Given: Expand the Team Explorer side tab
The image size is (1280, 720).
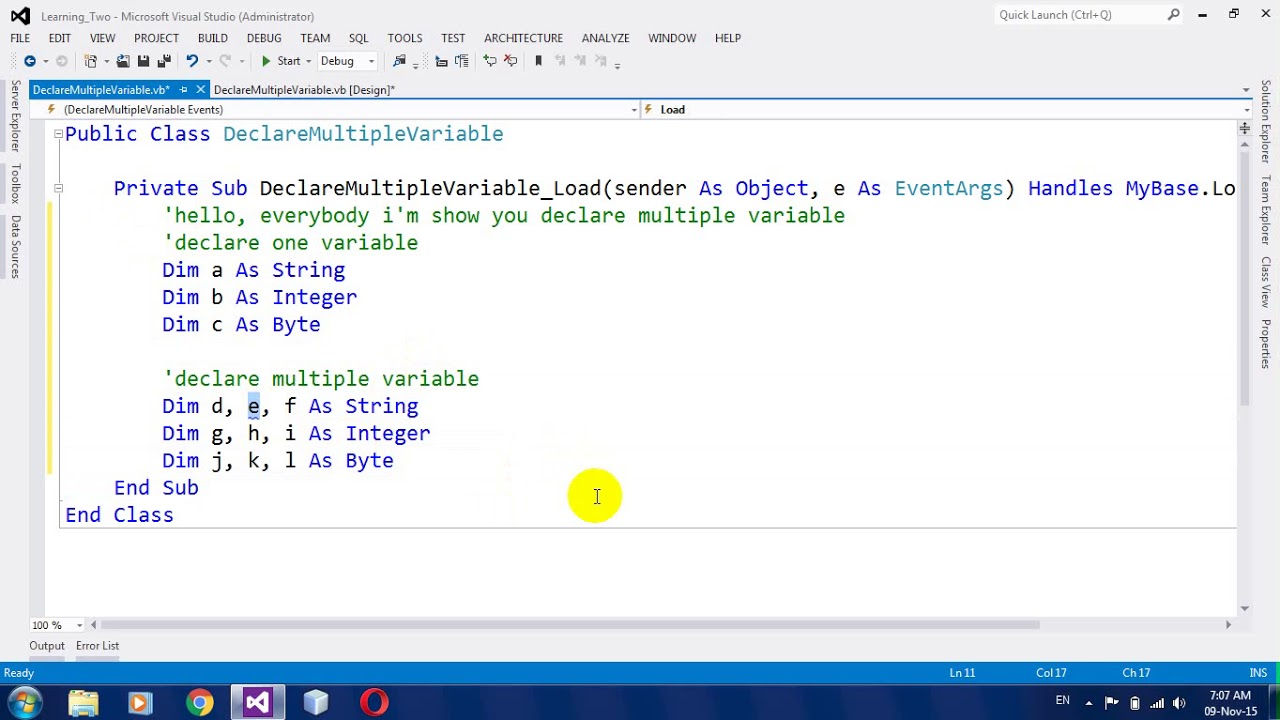Looking at the screenshot, I should (x=1265, y=210).
